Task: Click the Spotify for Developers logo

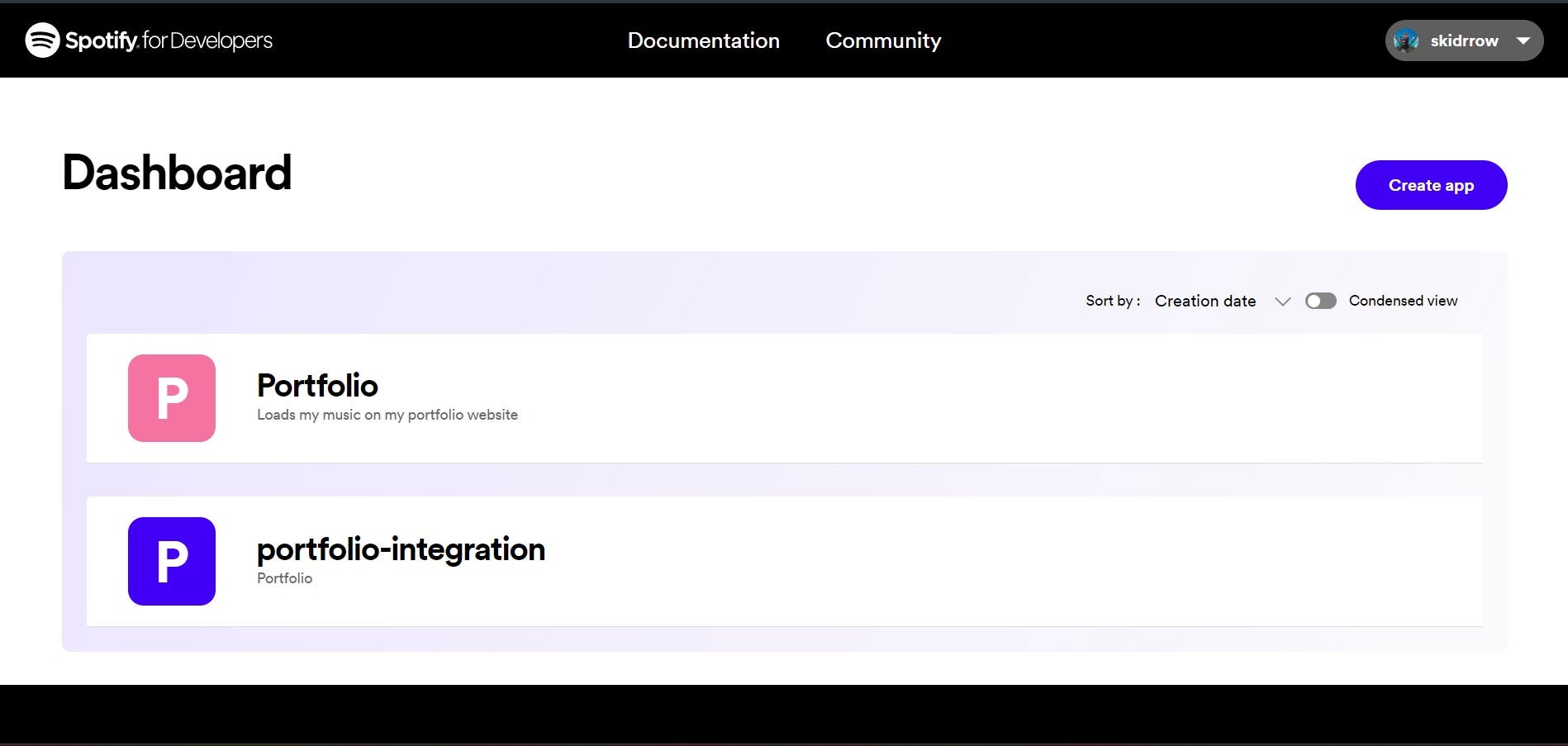Action: point(149,40)
